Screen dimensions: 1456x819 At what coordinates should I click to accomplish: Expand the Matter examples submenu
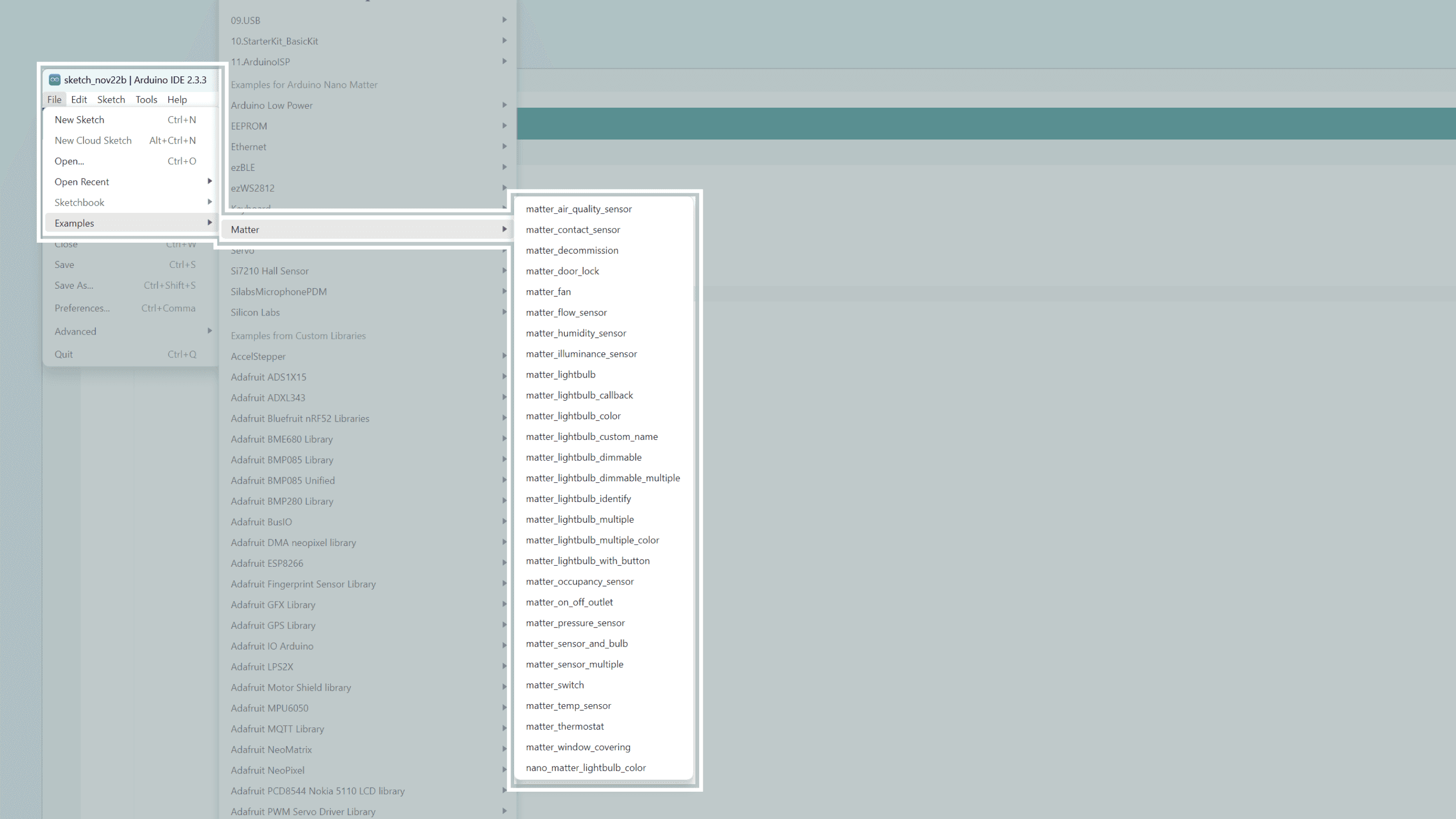coord(245,230)
